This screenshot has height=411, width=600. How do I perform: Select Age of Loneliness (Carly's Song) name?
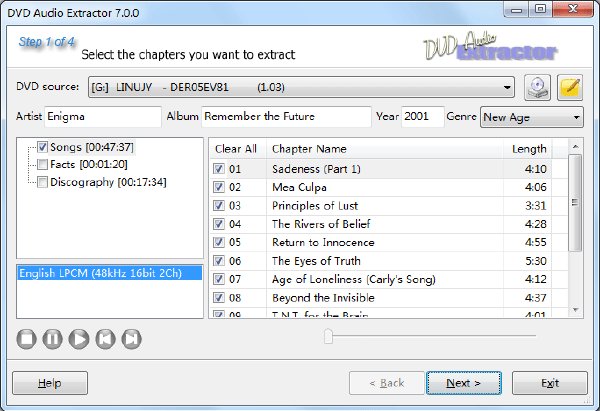tap(354, 279)
